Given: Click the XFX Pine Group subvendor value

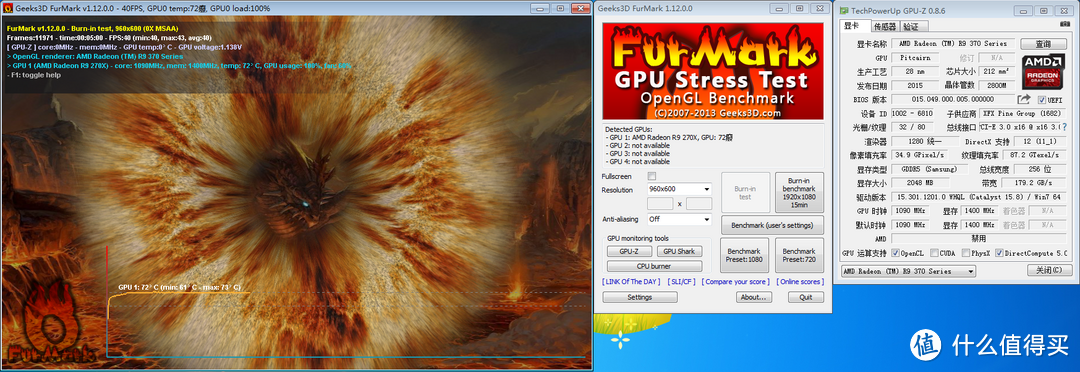Looking at the screenshot, I should [x=1023, y=114].
